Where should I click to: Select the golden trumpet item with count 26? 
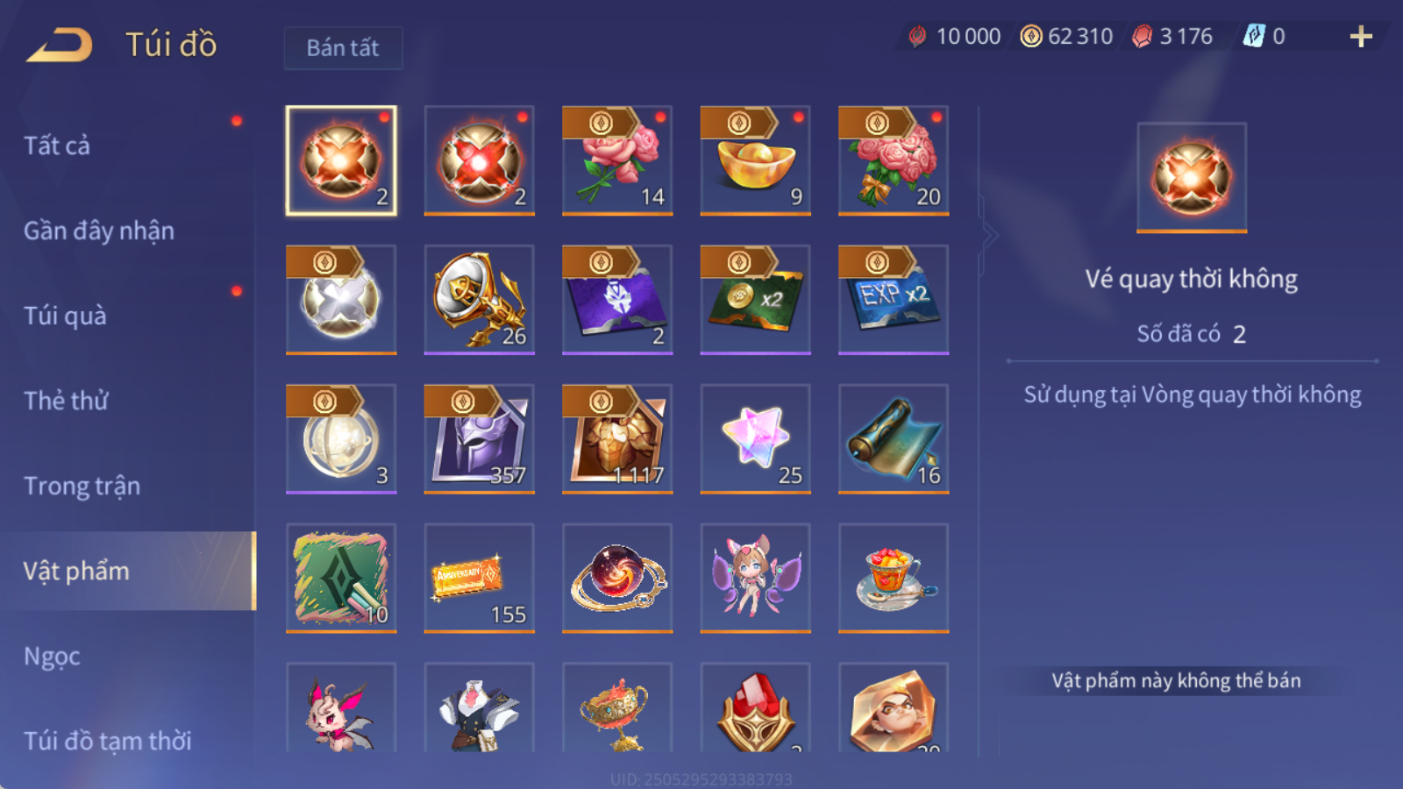(x=479, y=300)
